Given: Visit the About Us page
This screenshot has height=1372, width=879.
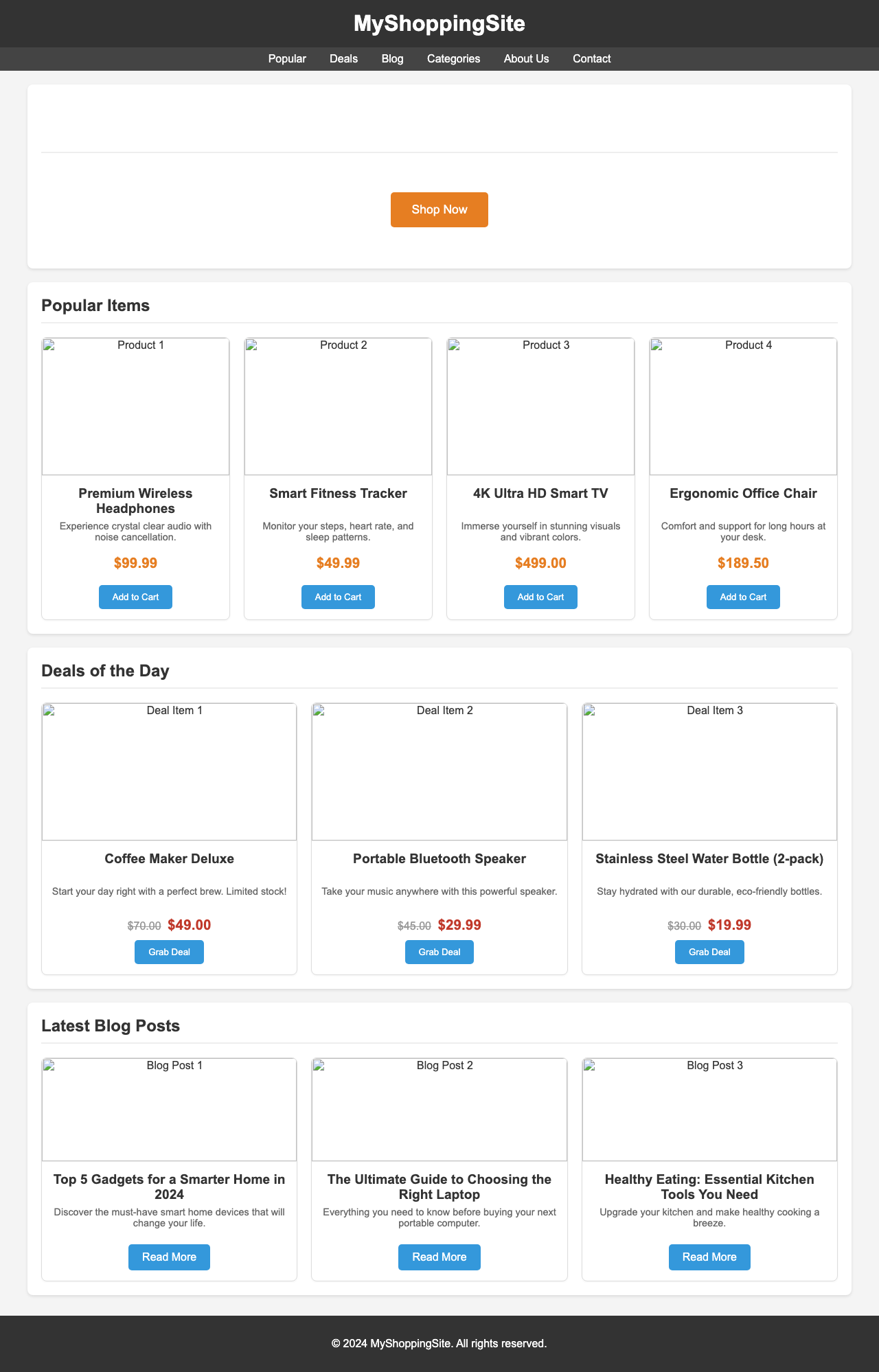Looking at the screenshot, I should pyautogui.click(x=526, y=59).
